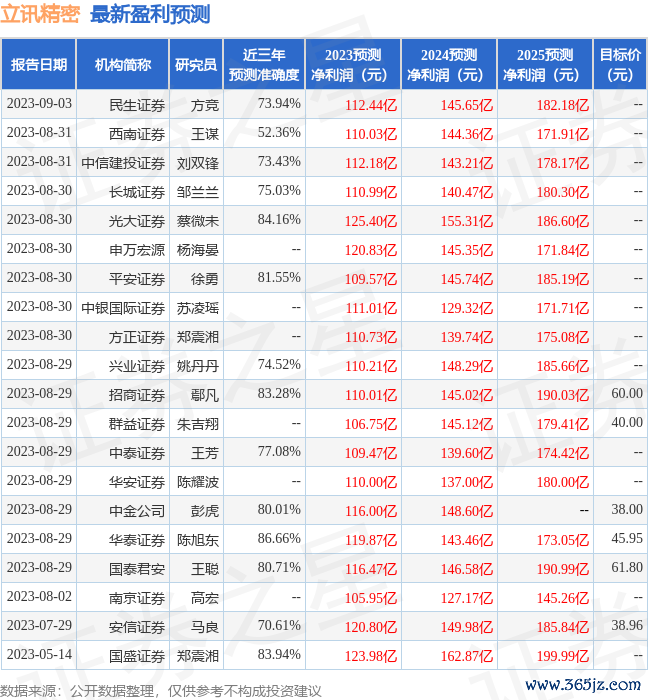Click the date 2023-05-14
Image resolution: width=648 pixels, height=700 pixels.
click(x=39, y=654)
